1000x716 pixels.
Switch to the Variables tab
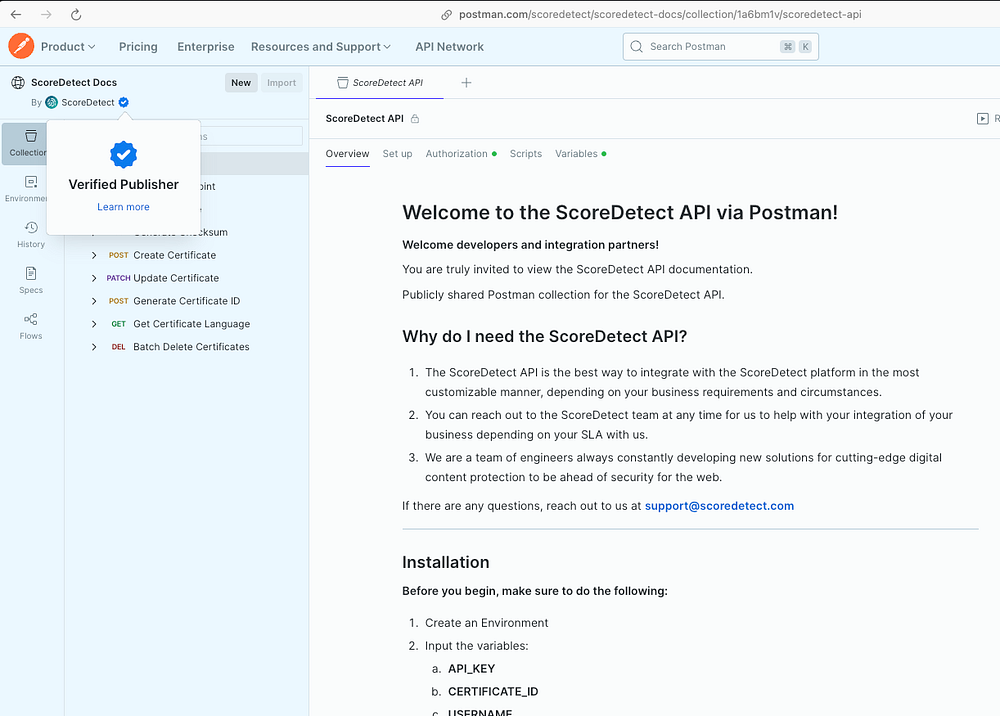[580, 154]
